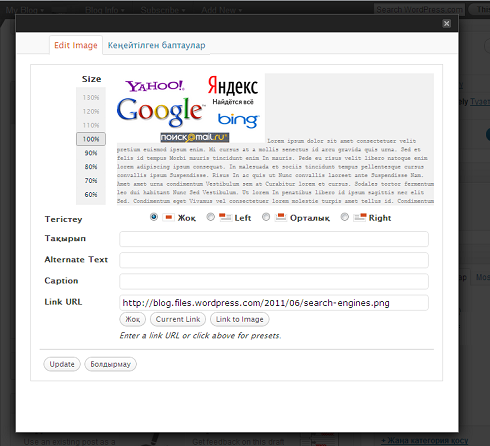Click the Current Link preset button
The height and width of the screenshot is (446, 490).
pyautogui.click(x=178, y=319)
